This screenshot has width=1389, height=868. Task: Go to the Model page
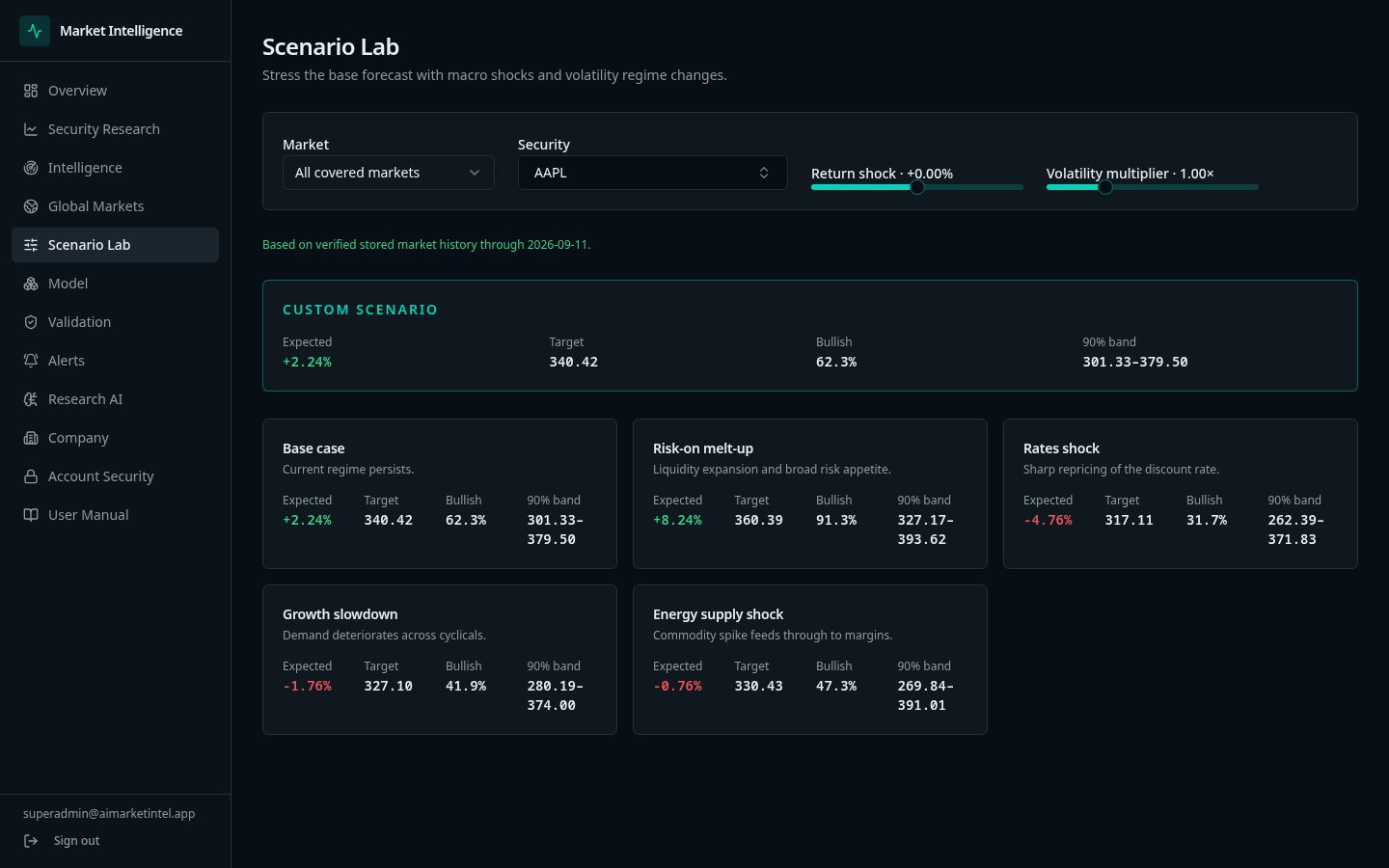point(116,284)
